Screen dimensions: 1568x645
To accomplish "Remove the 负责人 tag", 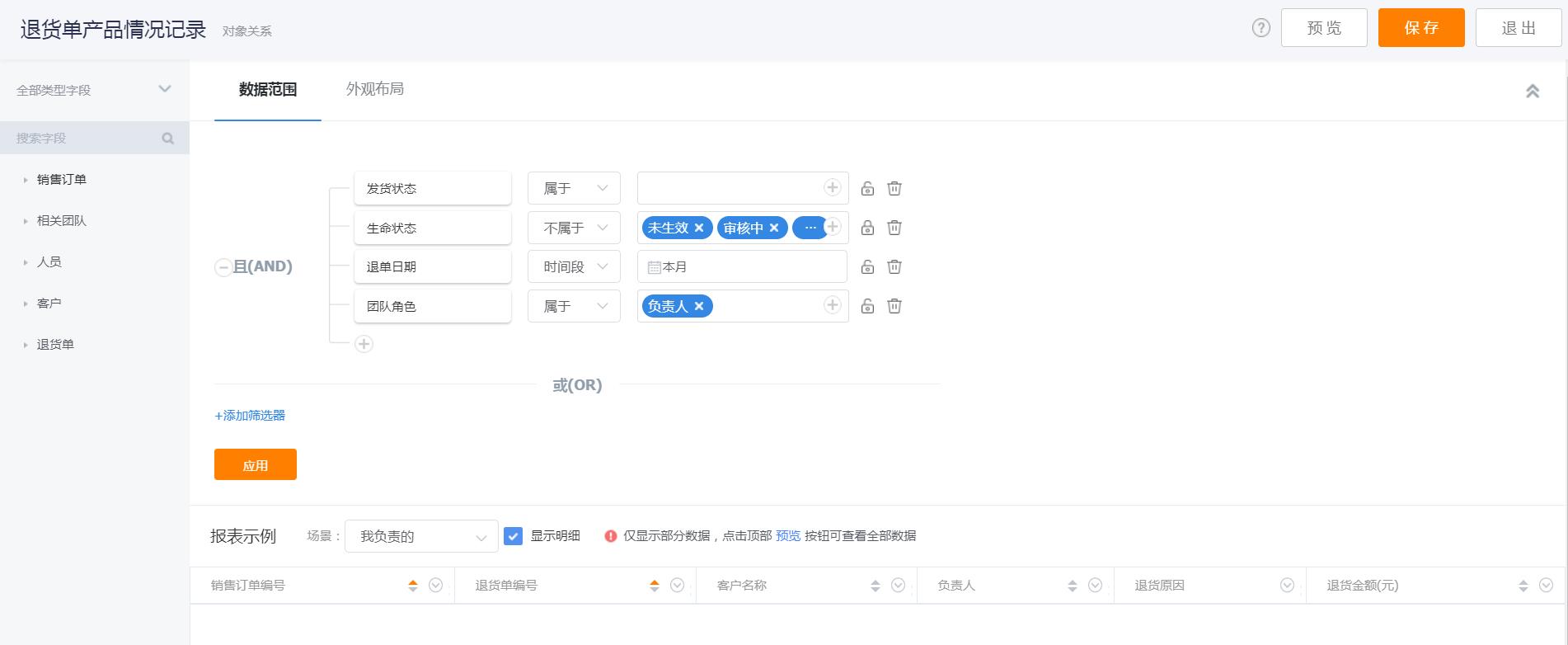I will coord(699,307).
